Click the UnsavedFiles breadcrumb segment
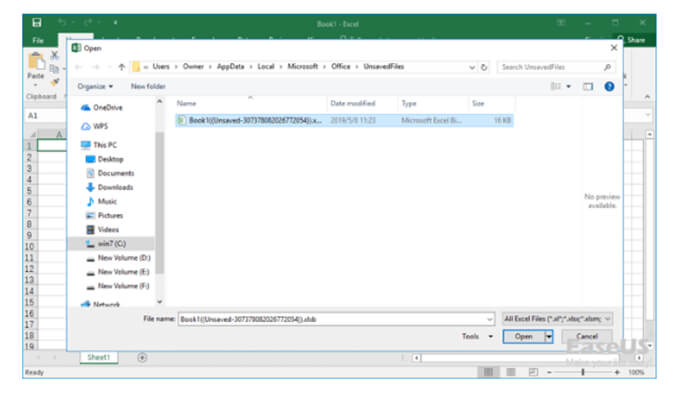 coord(383,67)
